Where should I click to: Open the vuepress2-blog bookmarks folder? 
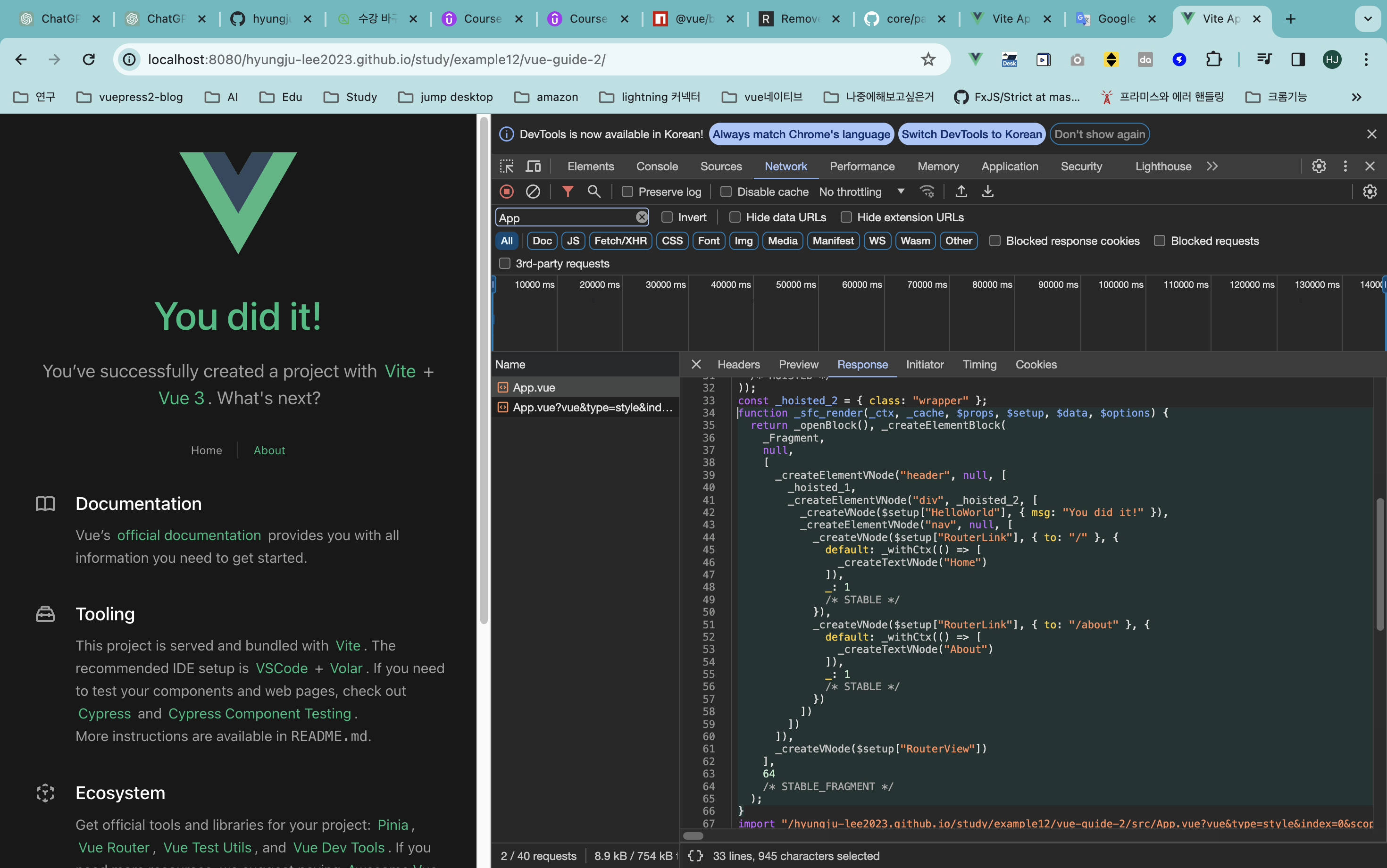tap(130, 97)
